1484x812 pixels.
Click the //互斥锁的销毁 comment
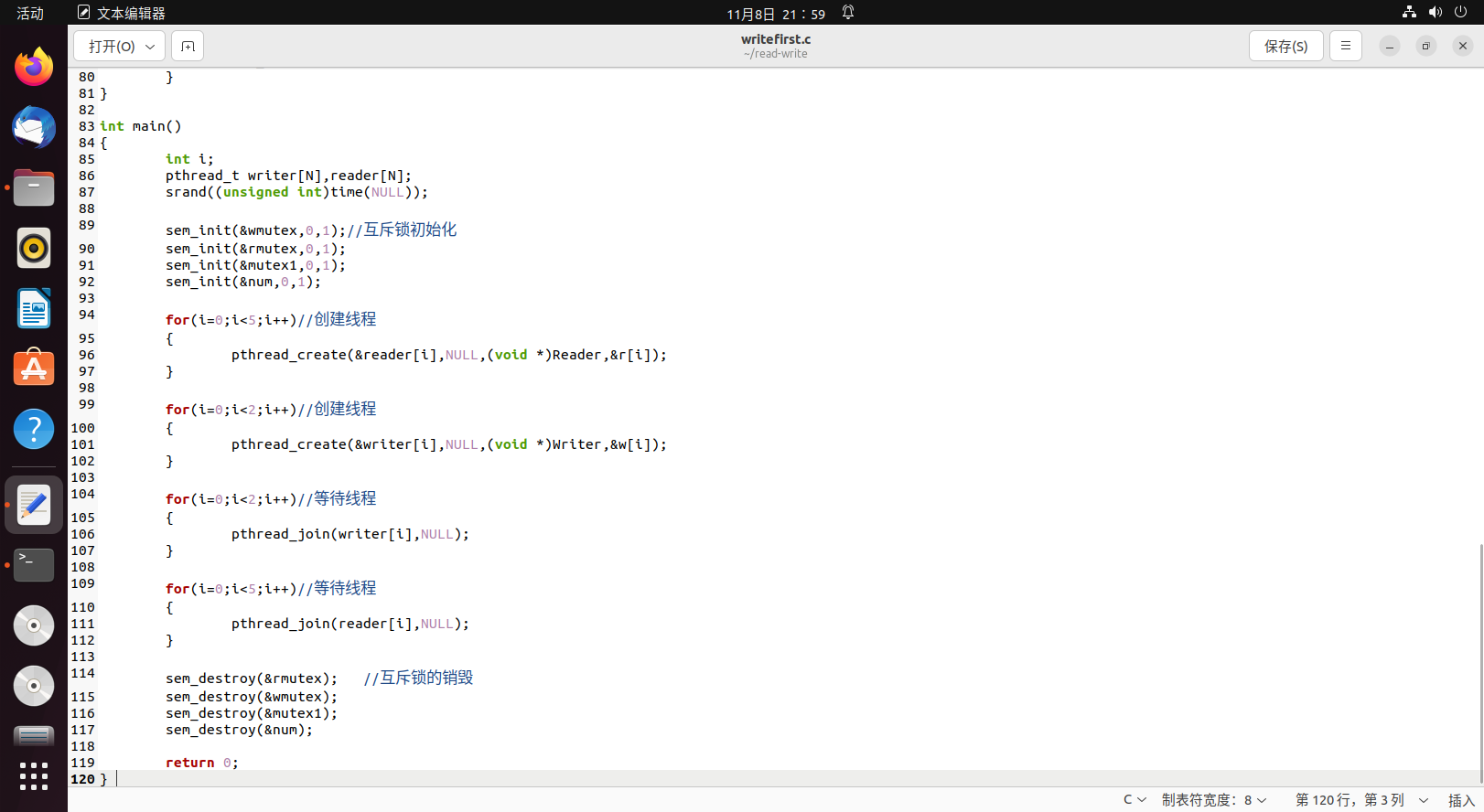tap(418, 678)
